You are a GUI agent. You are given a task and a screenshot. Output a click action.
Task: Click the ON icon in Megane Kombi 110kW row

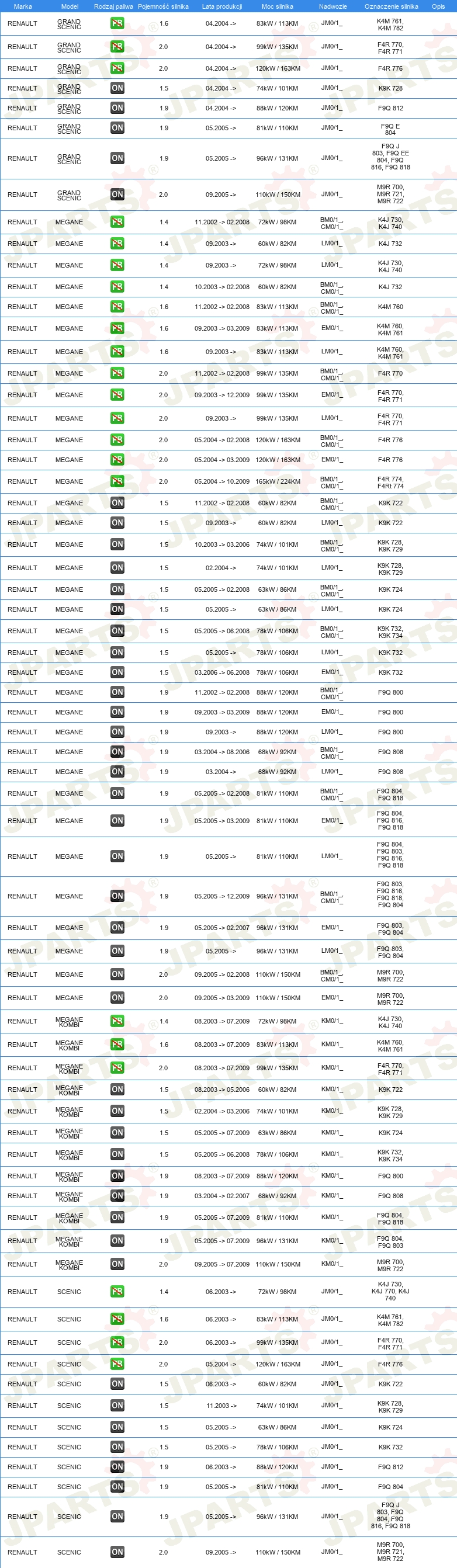[117, 1264]
